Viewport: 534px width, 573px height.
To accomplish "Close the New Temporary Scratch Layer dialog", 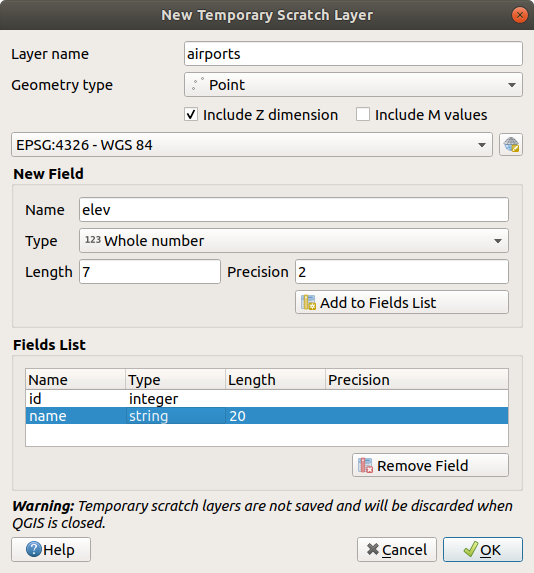I will (519, 15).
